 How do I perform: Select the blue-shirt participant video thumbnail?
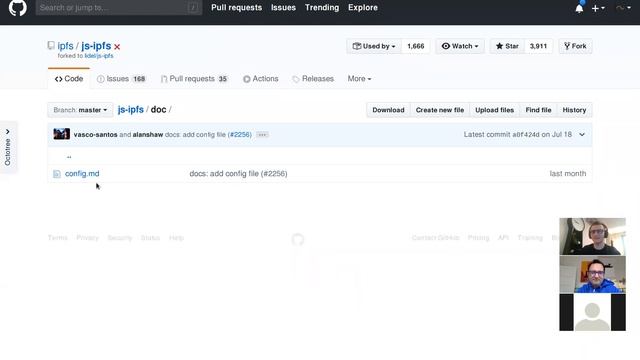[592, 274]
